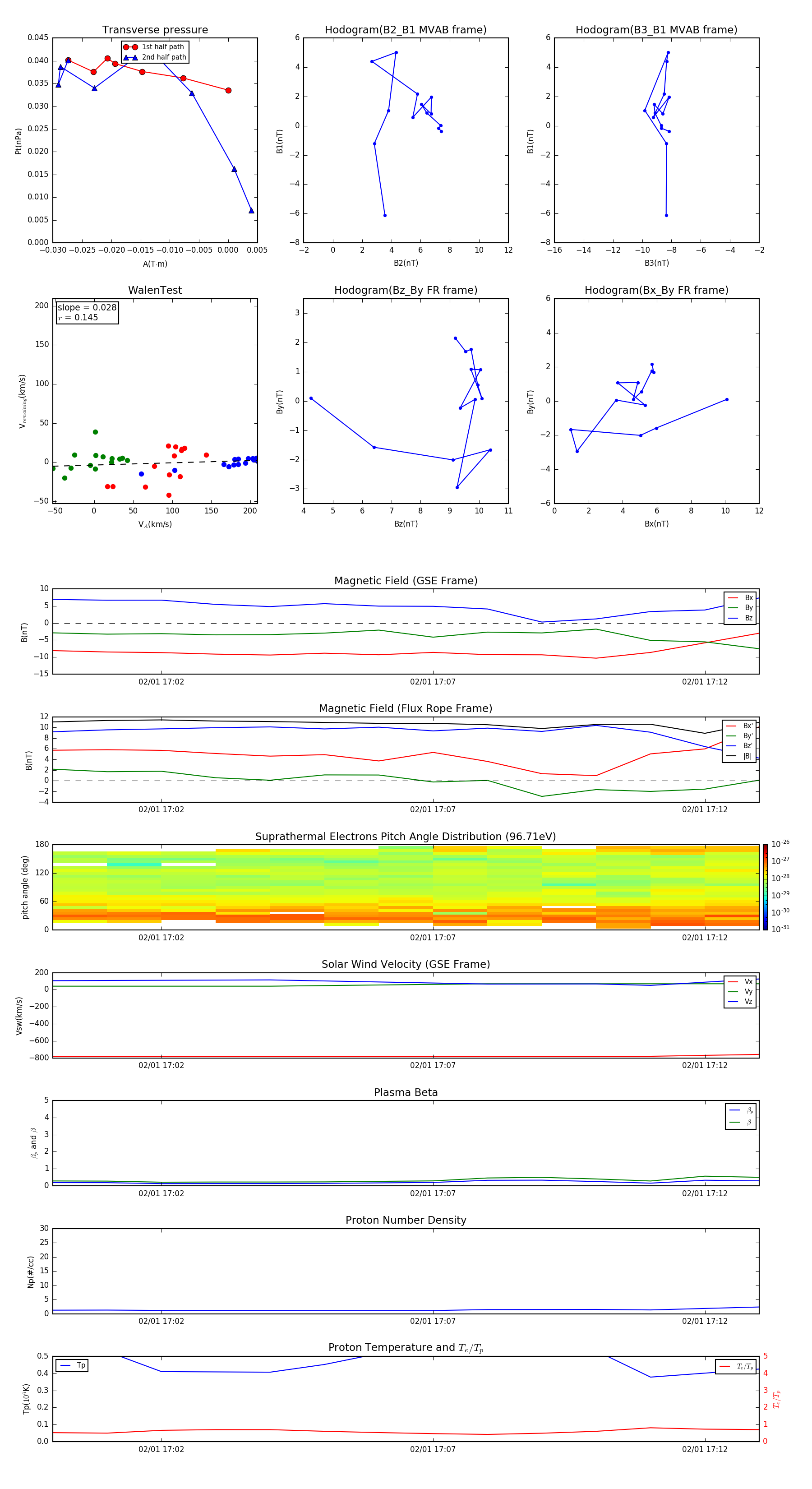
Task: Click the 'WalenTest' plot title
Action: click(155, 290)
